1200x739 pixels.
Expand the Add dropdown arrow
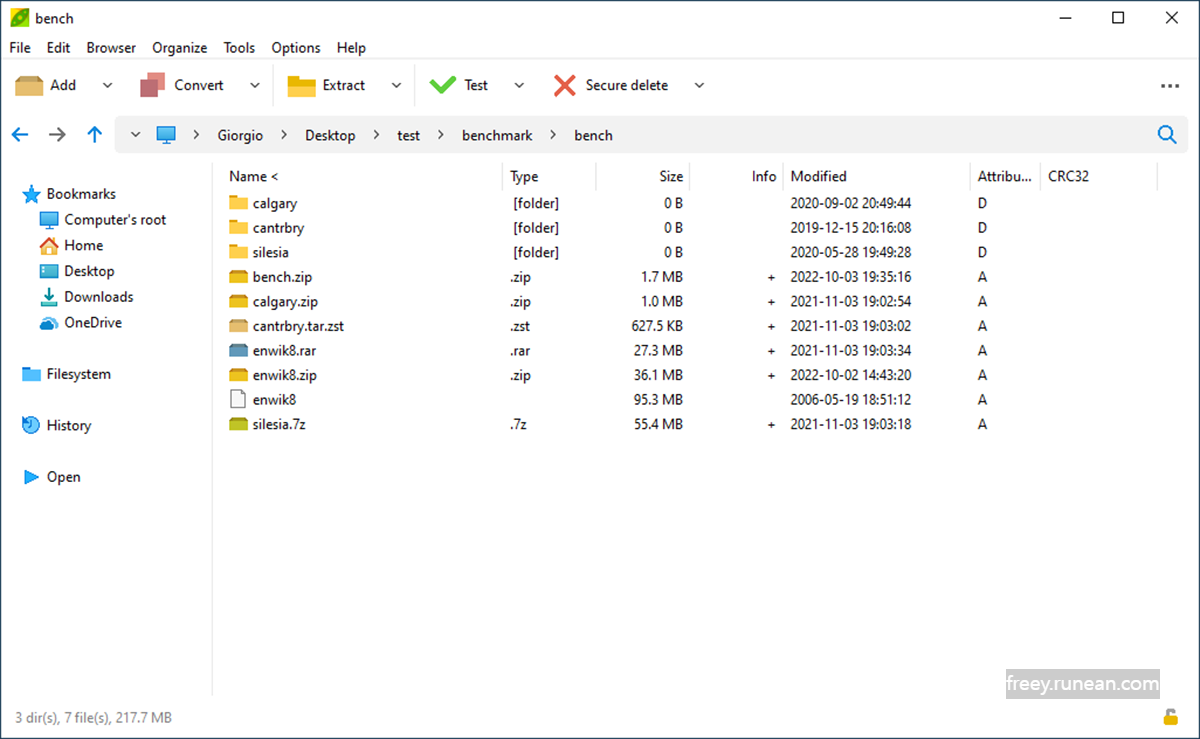tap(108, 85)
